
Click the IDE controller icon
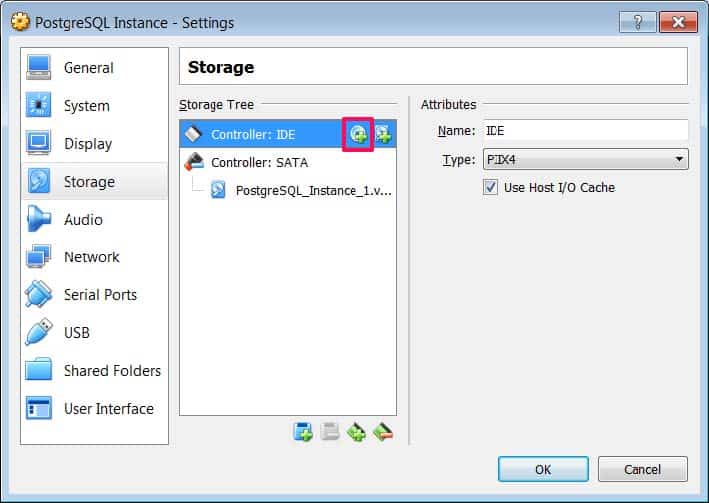tap(193, 134)
